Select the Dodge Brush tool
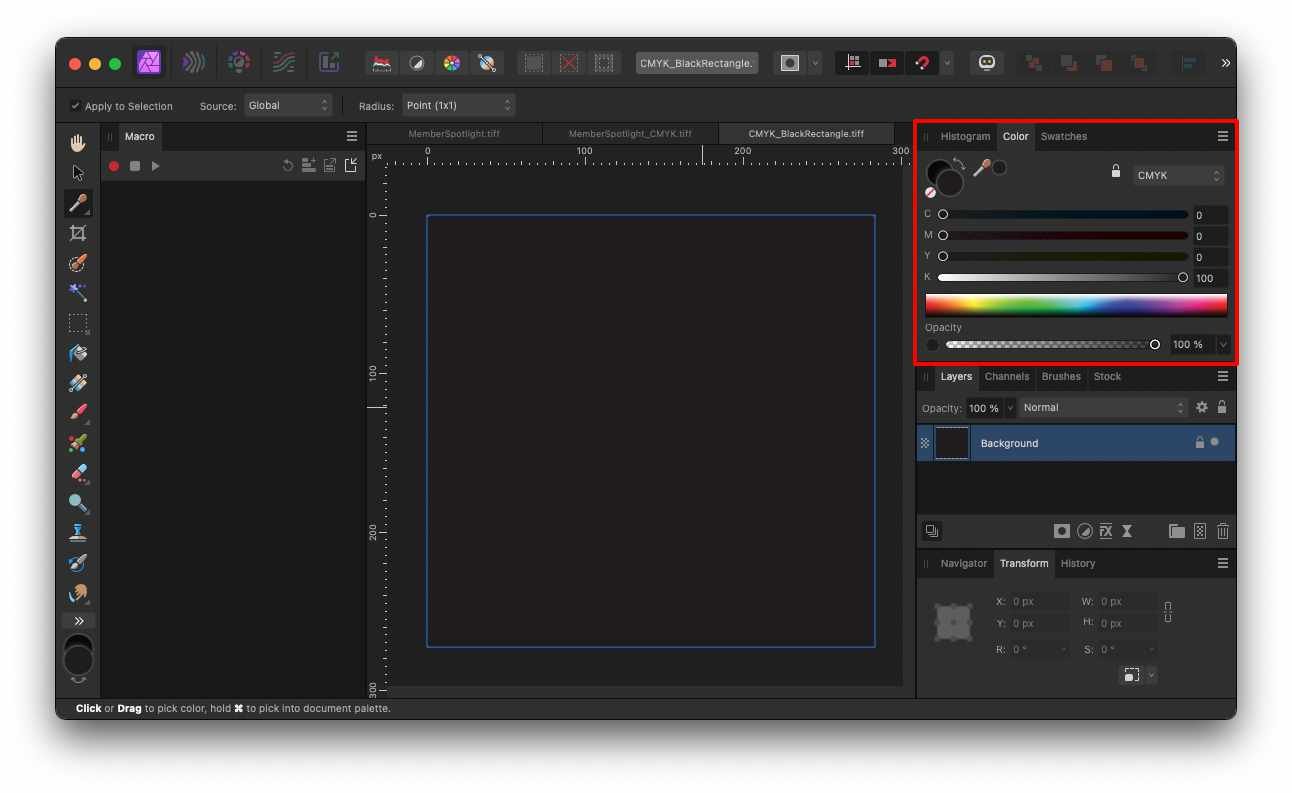The height and width of the screenshot is (793, 1292). [78, 503]
